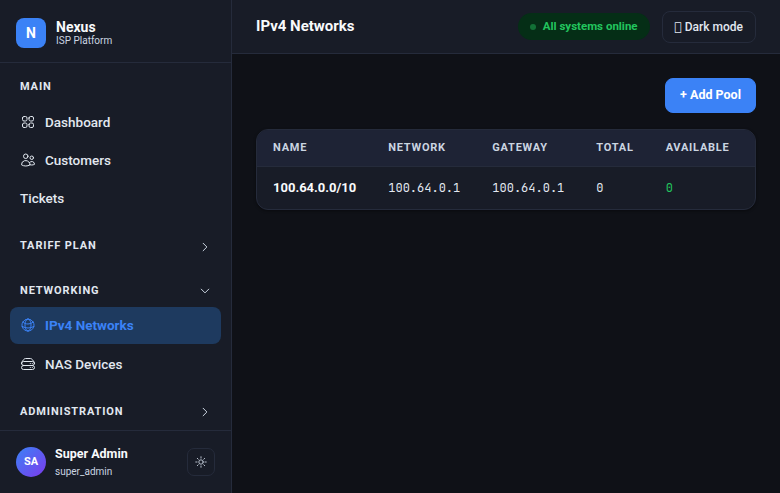
Task: Click the MAIN section heading
Action: (x=35, y=86)
